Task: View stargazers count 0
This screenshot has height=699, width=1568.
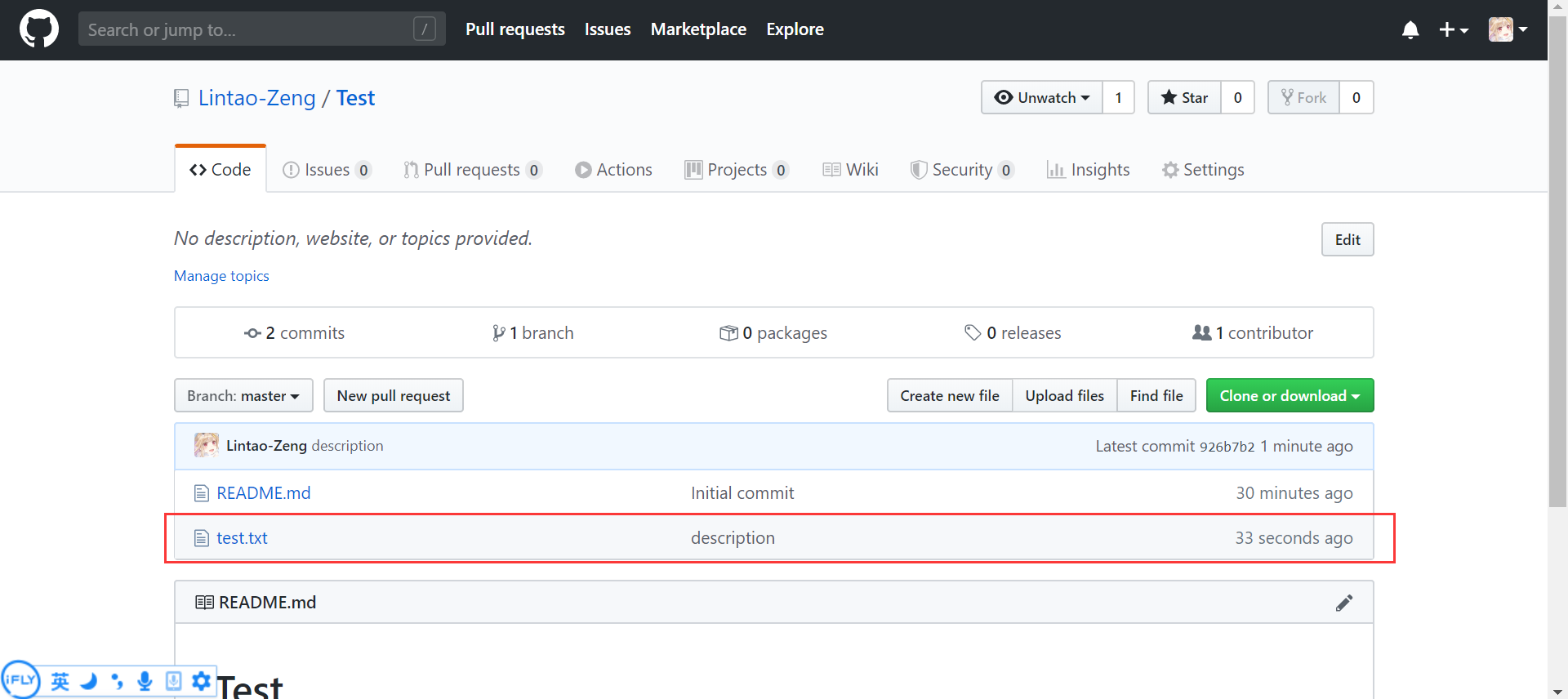Action: coord(1237,97)
